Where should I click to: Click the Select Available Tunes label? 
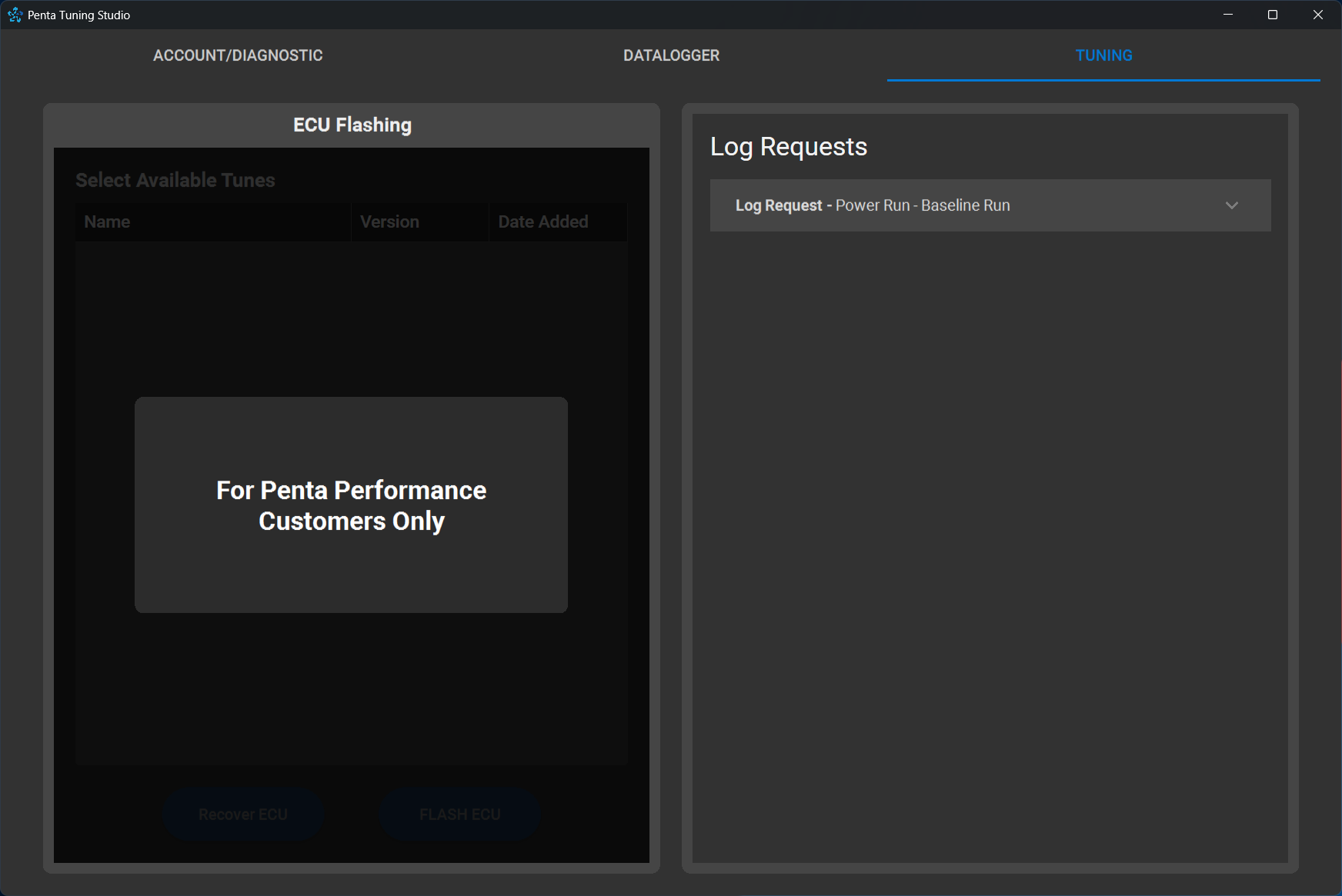[175, 181]
